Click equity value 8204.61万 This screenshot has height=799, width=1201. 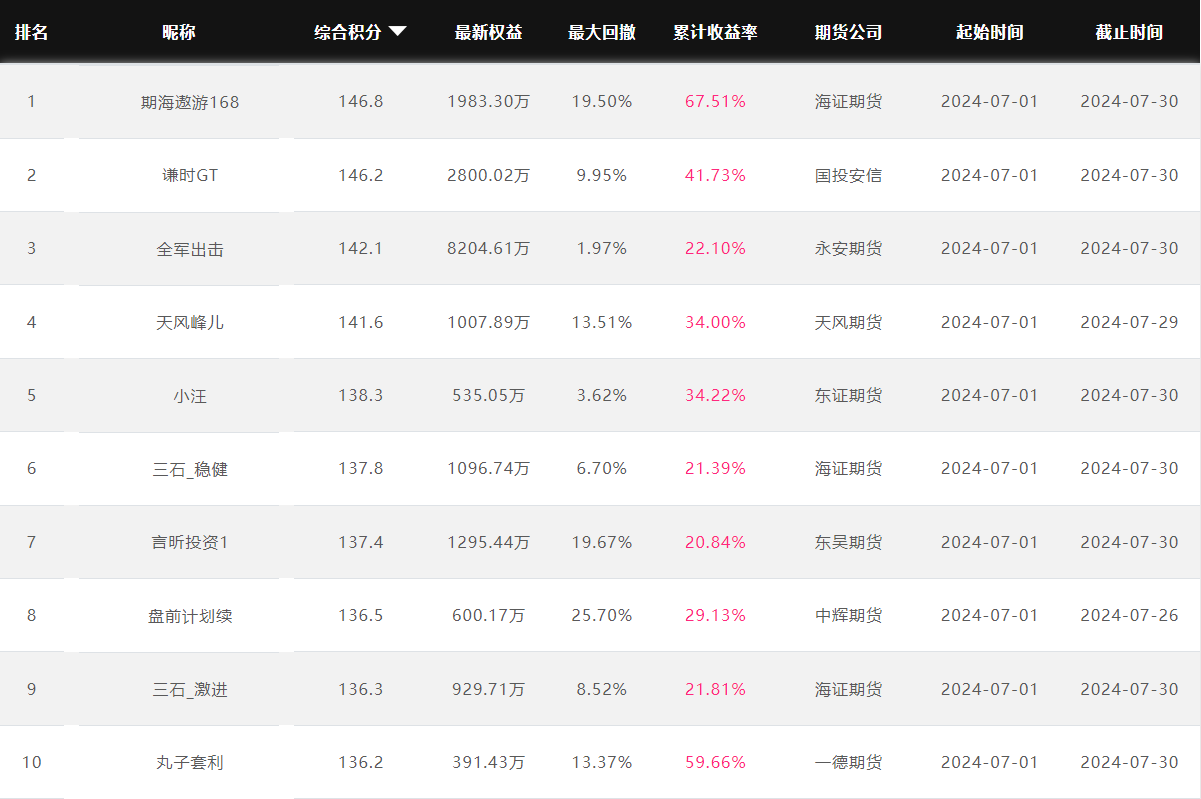point(489,248)
